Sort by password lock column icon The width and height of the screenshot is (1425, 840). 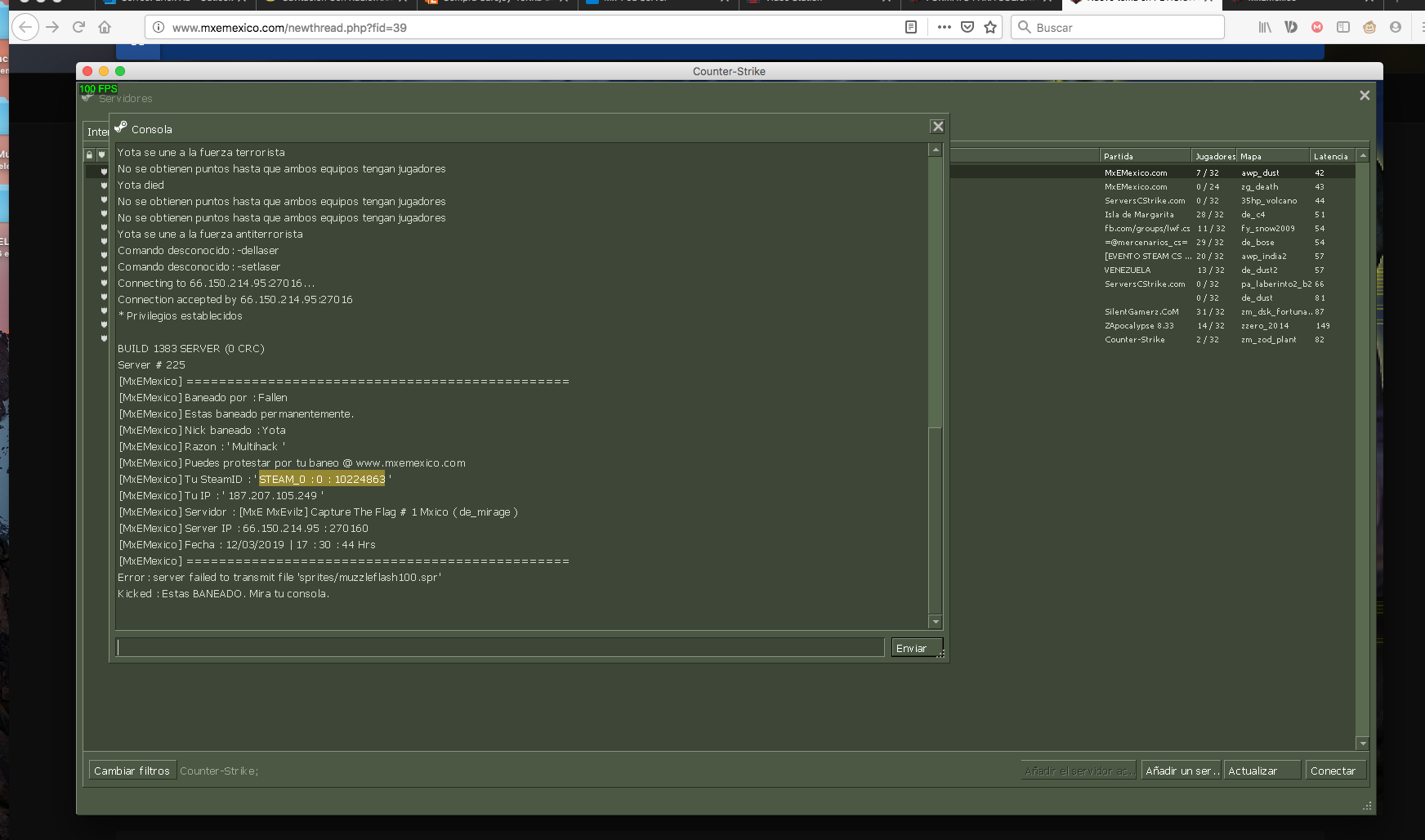pos(90,154)
